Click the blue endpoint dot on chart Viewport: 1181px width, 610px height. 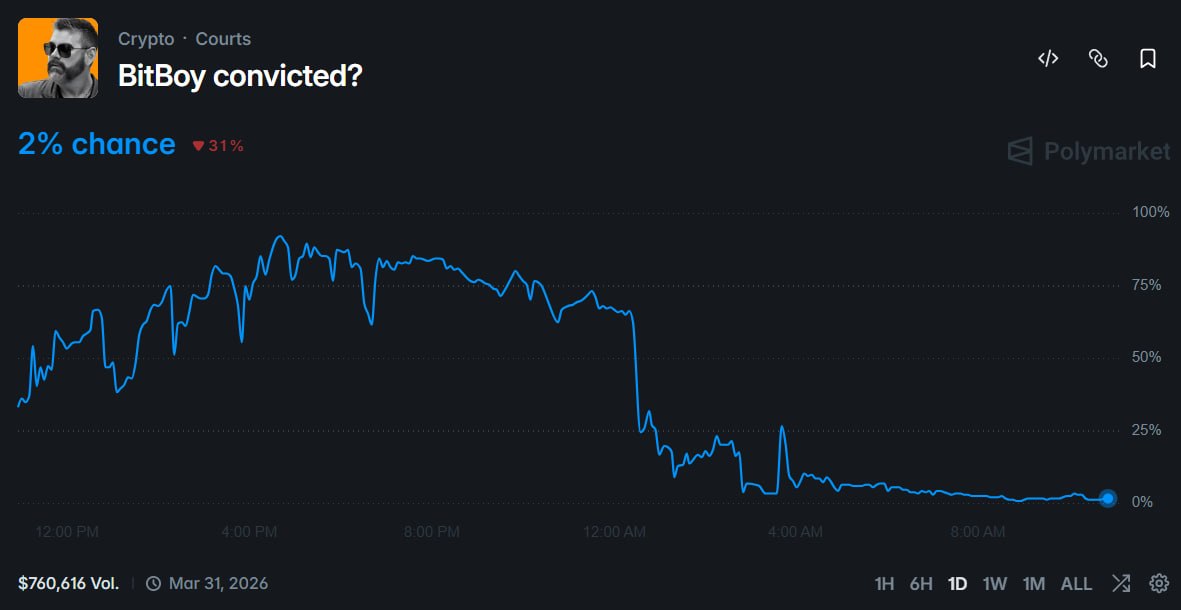click(x=1106, y=497)
